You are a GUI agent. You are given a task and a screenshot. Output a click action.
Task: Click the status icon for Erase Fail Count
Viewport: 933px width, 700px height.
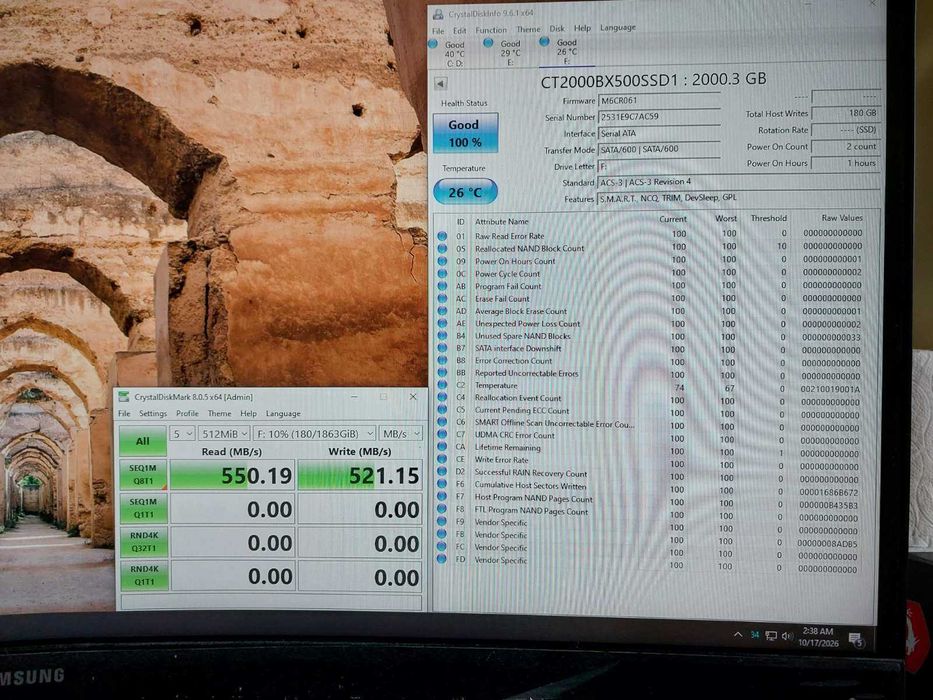point(442,299)
